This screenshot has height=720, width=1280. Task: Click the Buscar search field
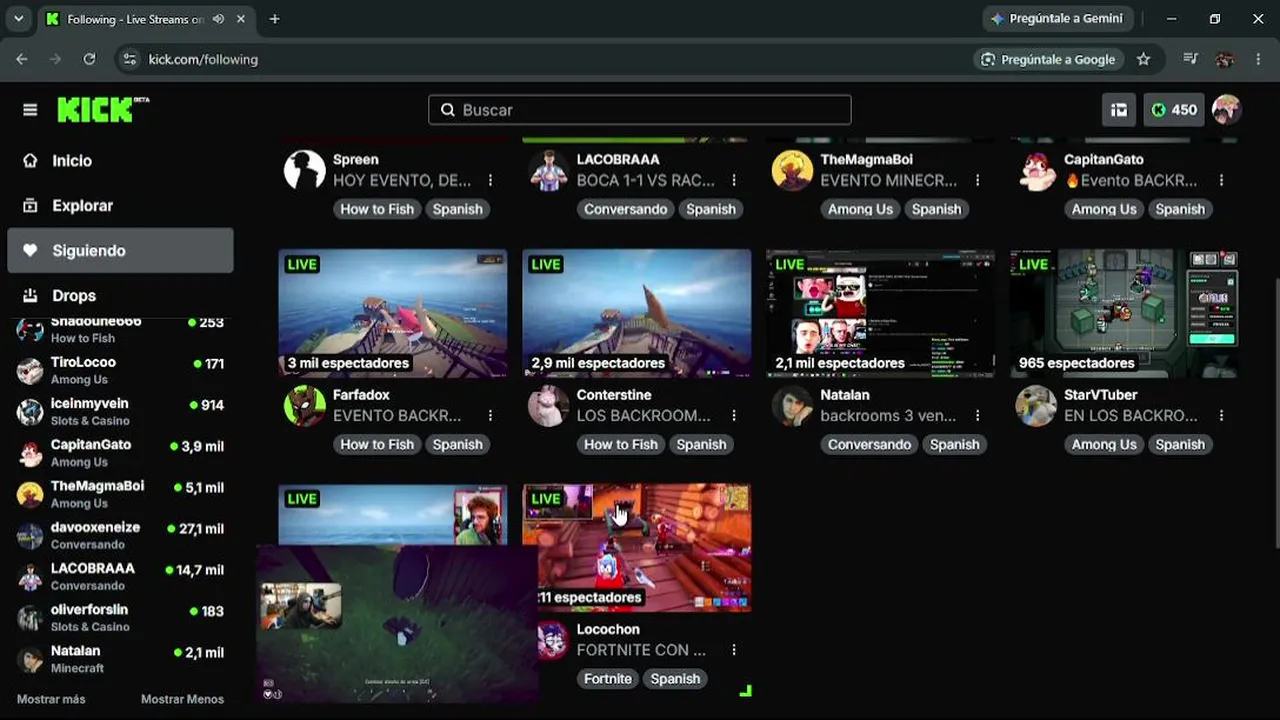[x=640, y=110]
